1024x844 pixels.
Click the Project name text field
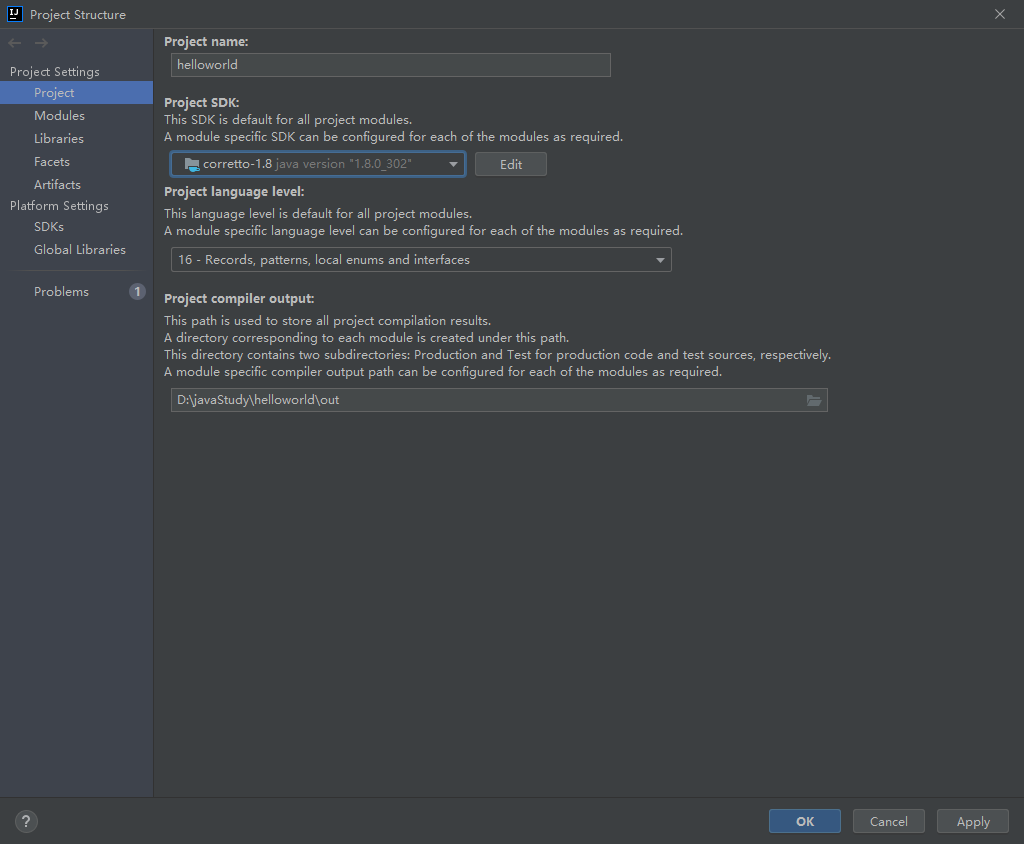coord(390,65)
